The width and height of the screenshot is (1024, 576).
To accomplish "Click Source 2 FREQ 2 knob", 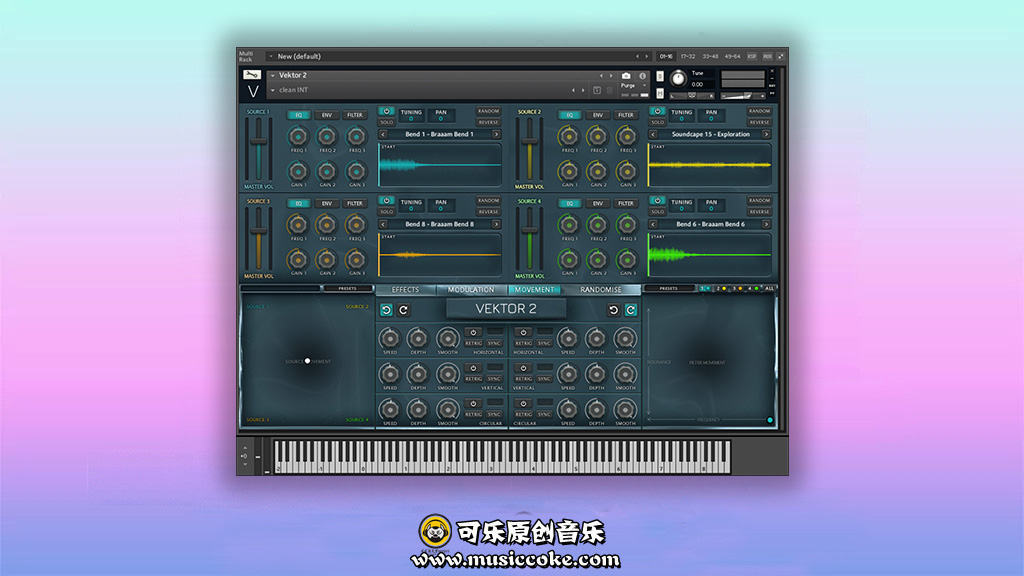I will 597,136.
